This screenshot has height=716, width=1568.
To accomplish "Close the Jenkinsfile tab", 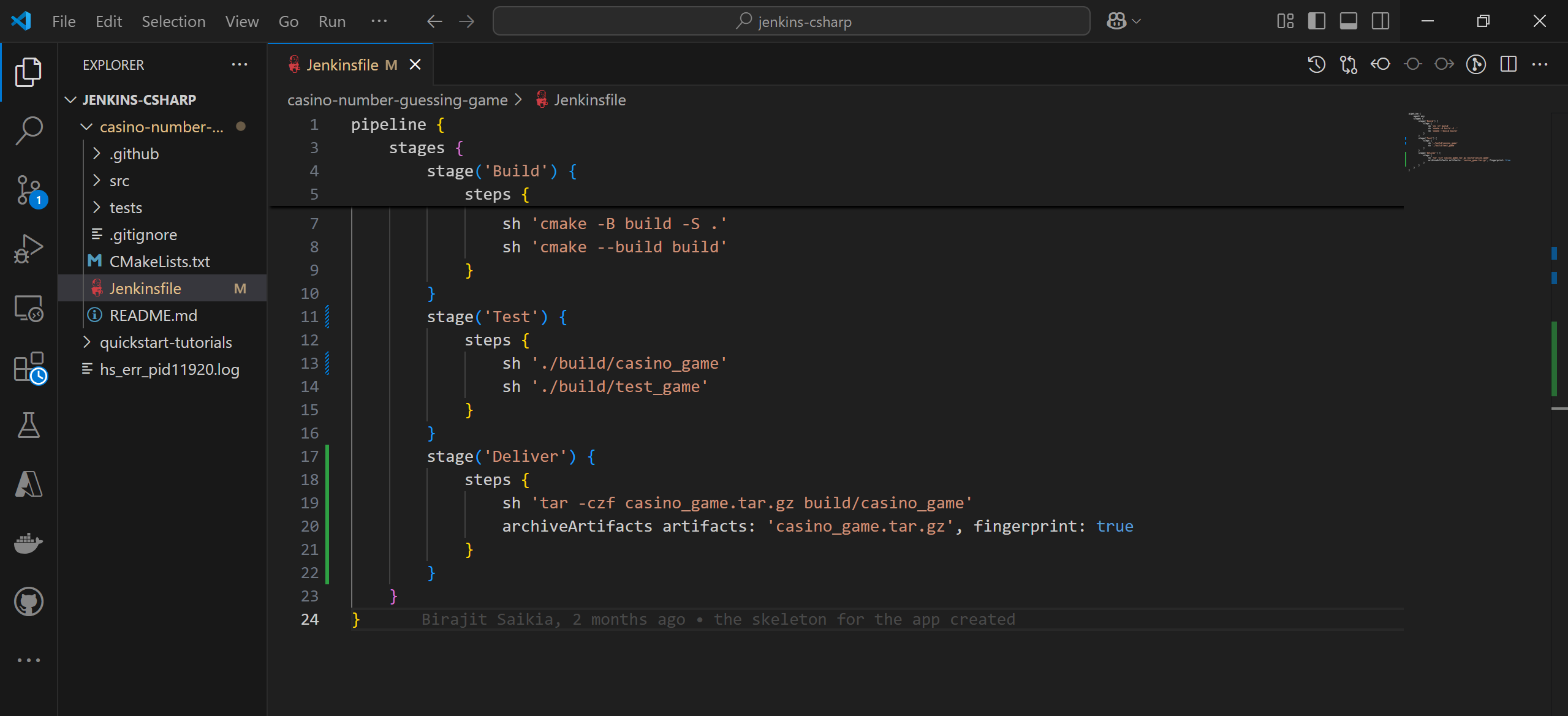I will coord(415,64).
